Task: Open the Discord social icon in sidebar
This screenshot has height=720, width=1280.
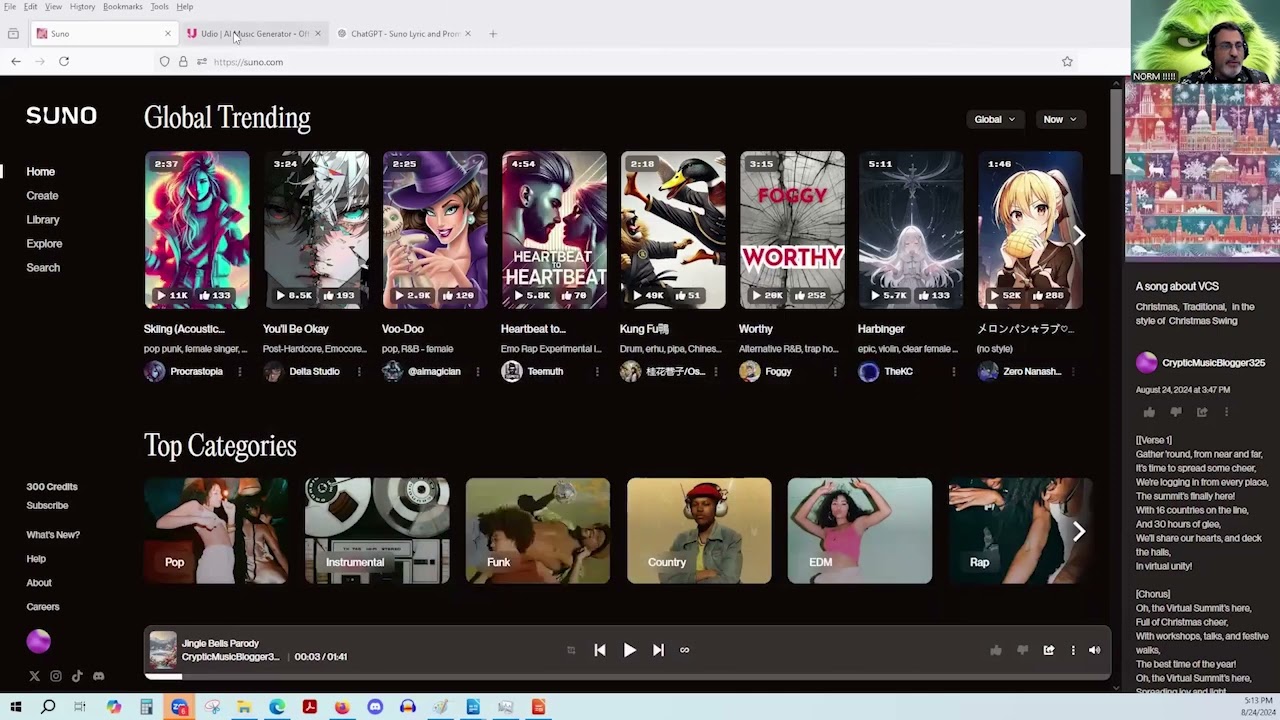Action: click(98, 676)
